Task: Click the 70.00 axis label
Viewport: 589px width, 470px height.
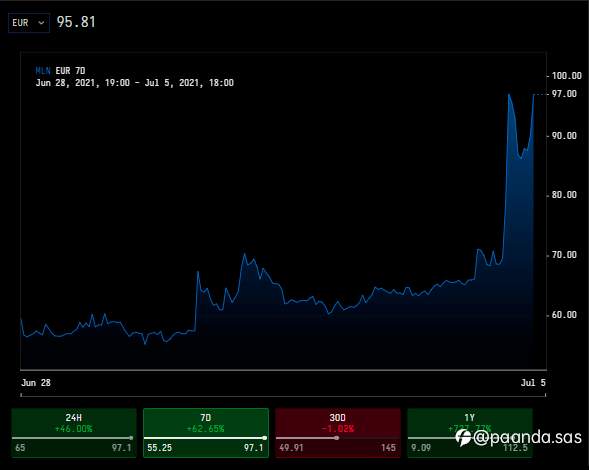Action: pyautogui.click(x=564, y=255)
